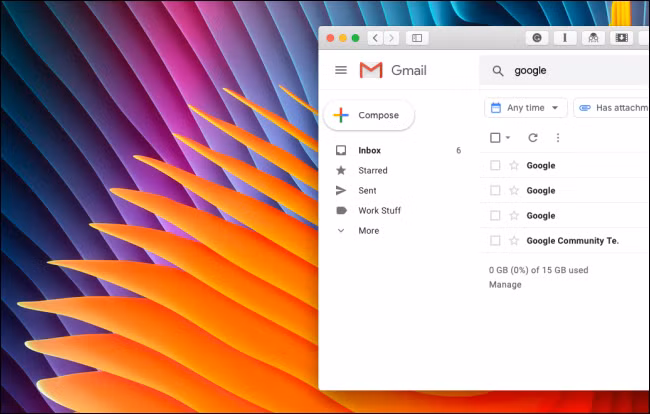Open the Any time date filter dropdown
Screen dimensions: 650x414
pyautogui.click(x=526, y=108)
